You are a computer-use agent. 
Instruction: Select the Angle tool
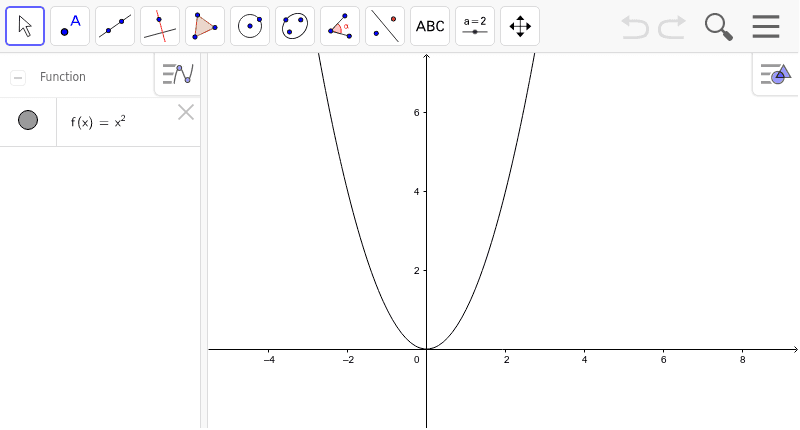coord(340,26)
